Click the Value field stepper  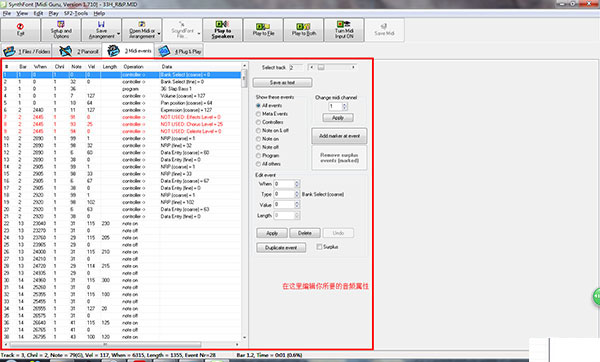(297, 205)
